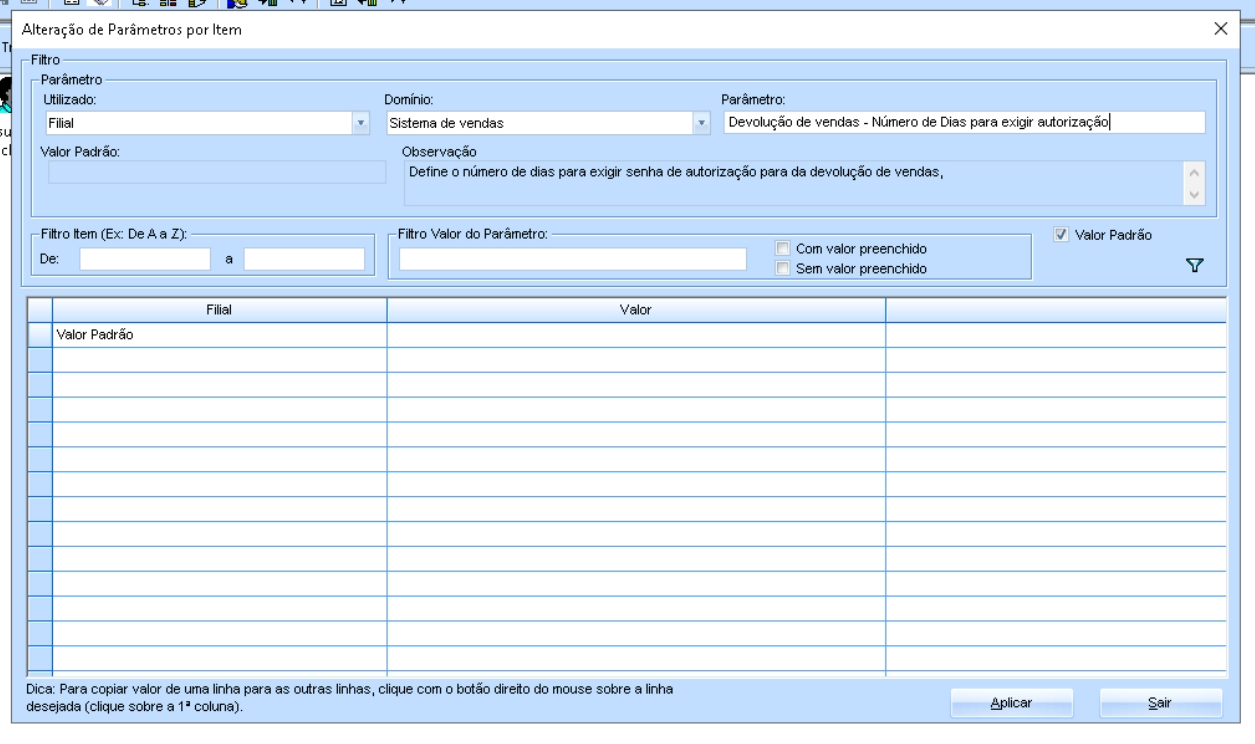Screen dimensions: 1255x744
Task: Click the Aplicar button
Action: (1011, 703)
